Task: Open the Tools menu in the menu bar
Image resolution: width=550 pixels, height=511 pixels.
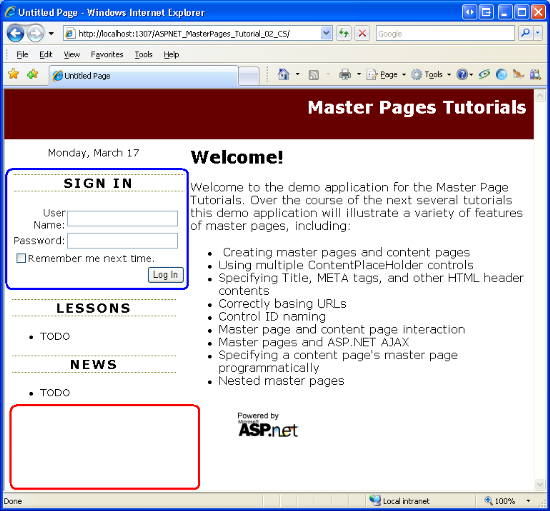Action: coord(143,54)
